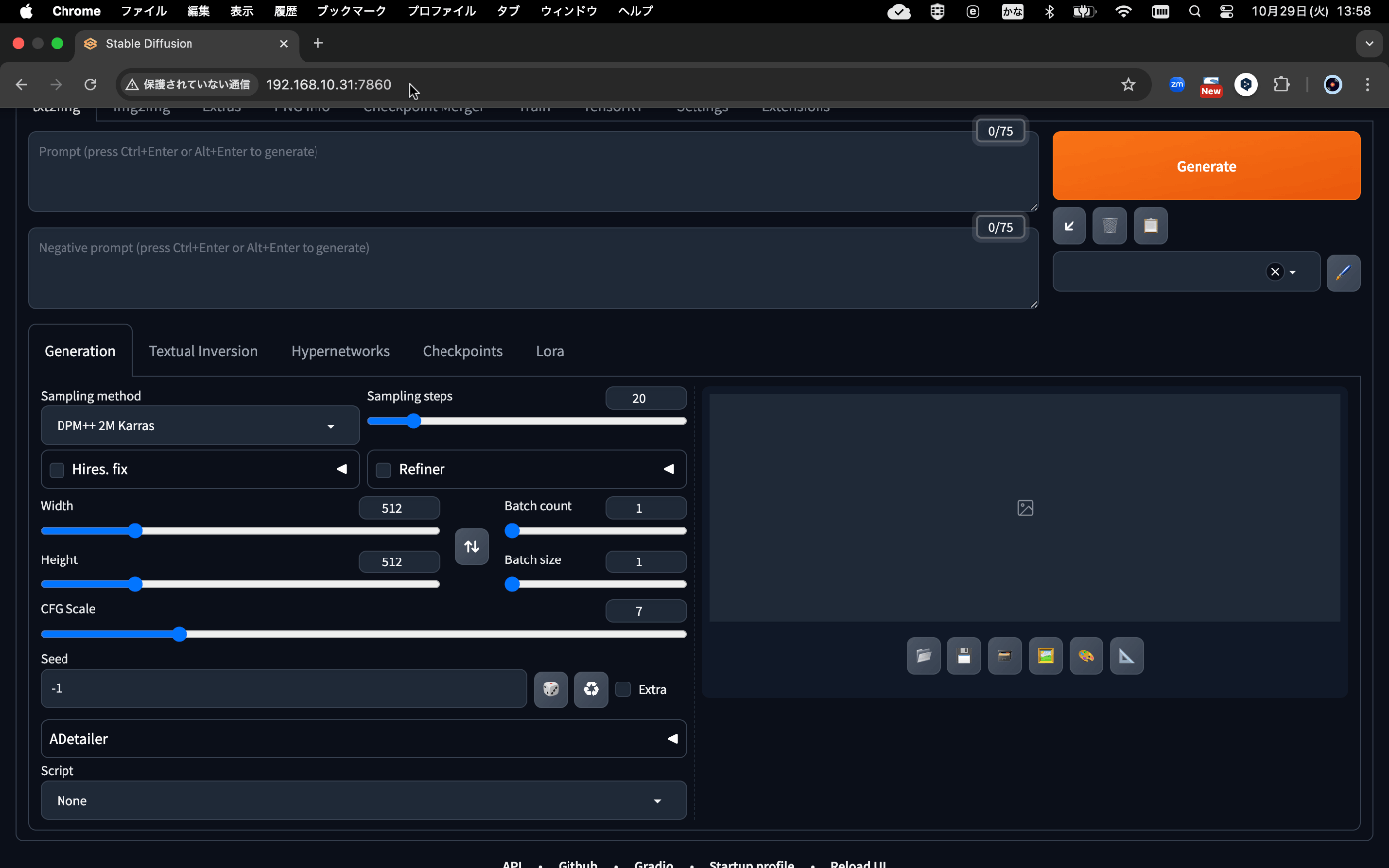Expand the ADetailer accordion
The height and width of the screenshot is (868, 1389).
tap(363, 739)
